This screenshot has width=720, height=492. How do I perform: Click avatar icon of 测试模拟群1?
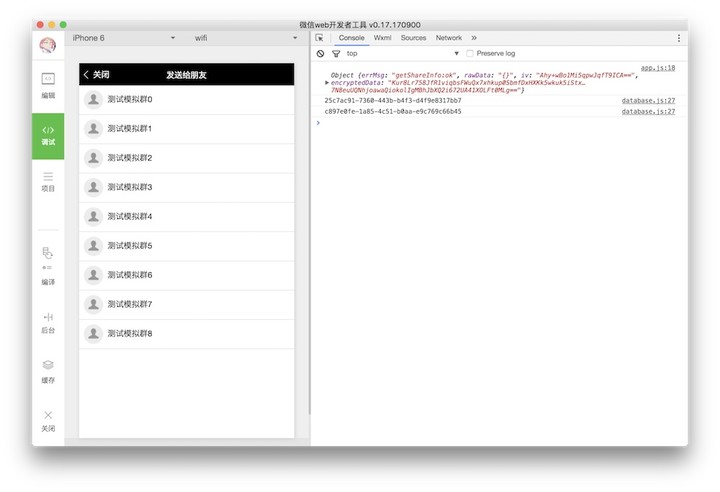pyautogui.click(x=94, y=129)
